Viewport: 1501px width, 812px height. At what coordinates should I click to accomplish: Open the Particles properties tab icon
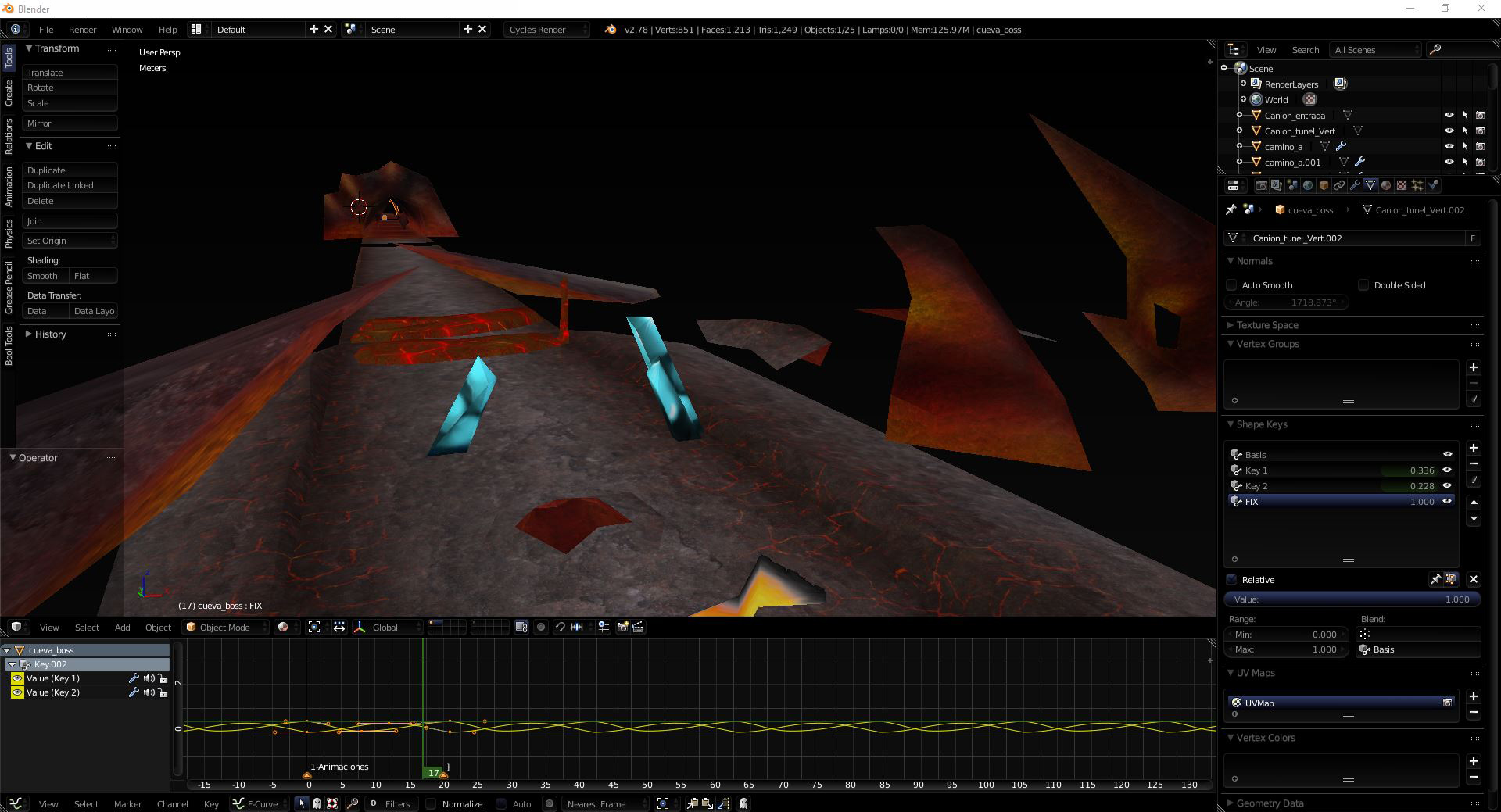1417,185
